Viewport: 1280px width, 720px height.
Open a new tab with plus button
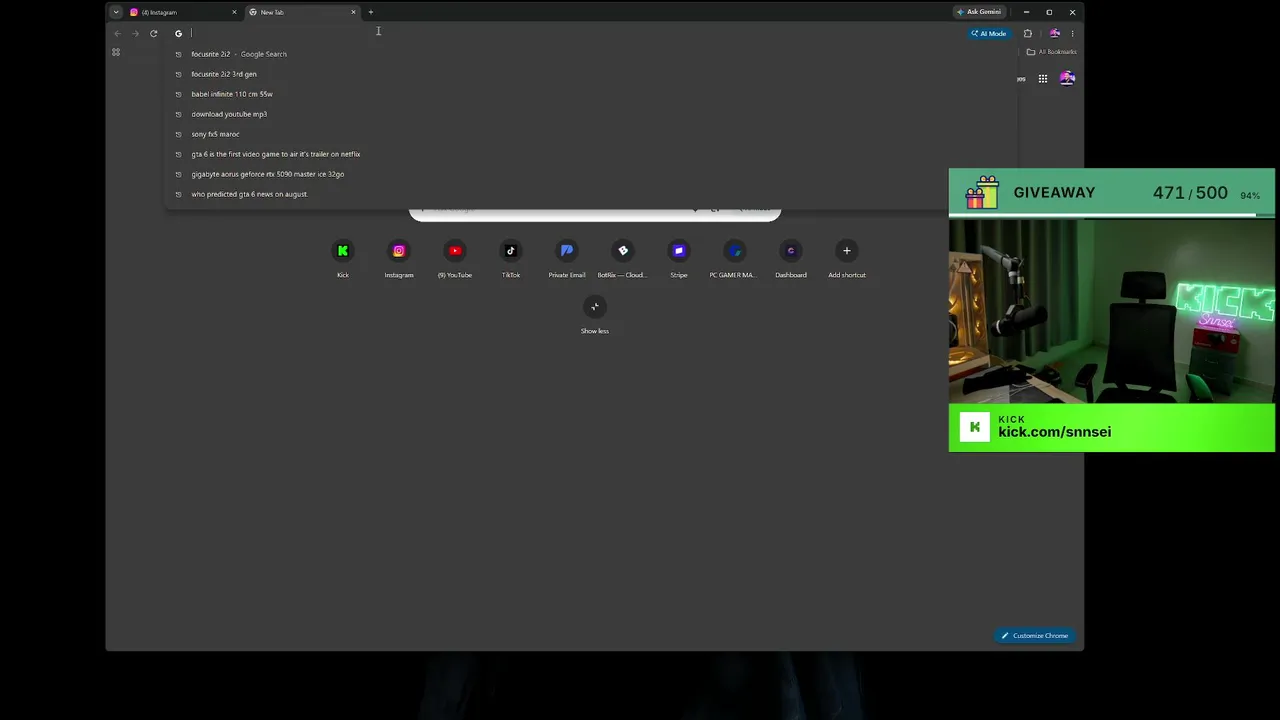coord(370,12)
